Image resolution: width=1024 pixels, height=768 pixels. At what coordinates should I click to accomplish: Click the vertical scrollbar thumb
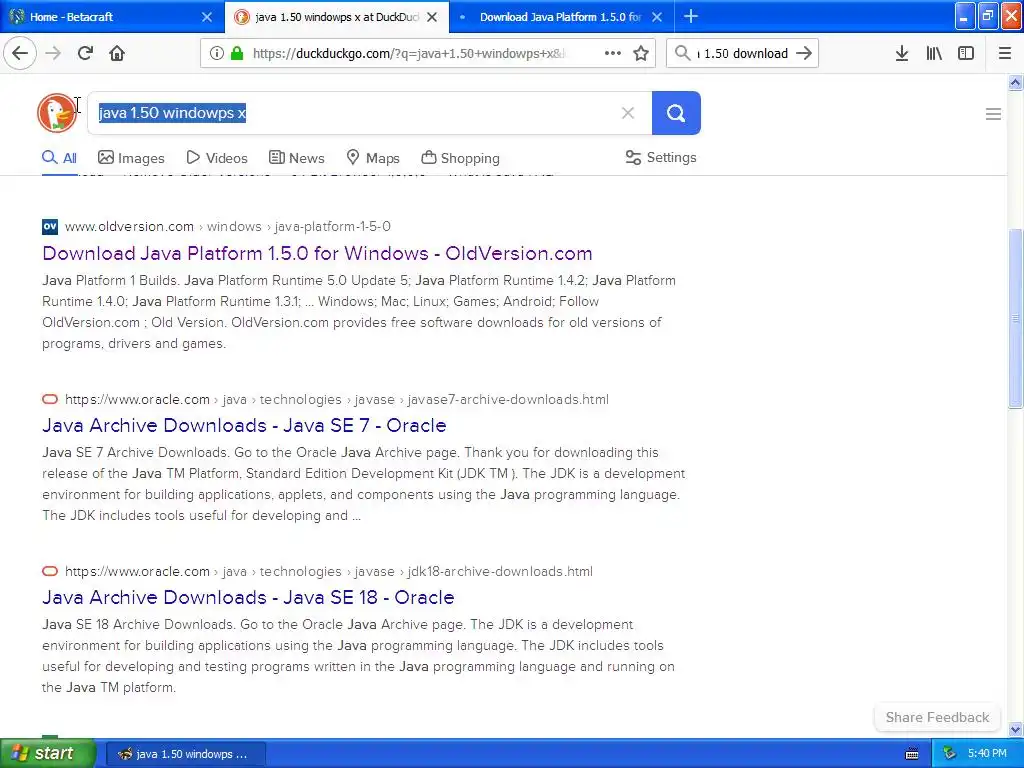(x=1015, y=319)
